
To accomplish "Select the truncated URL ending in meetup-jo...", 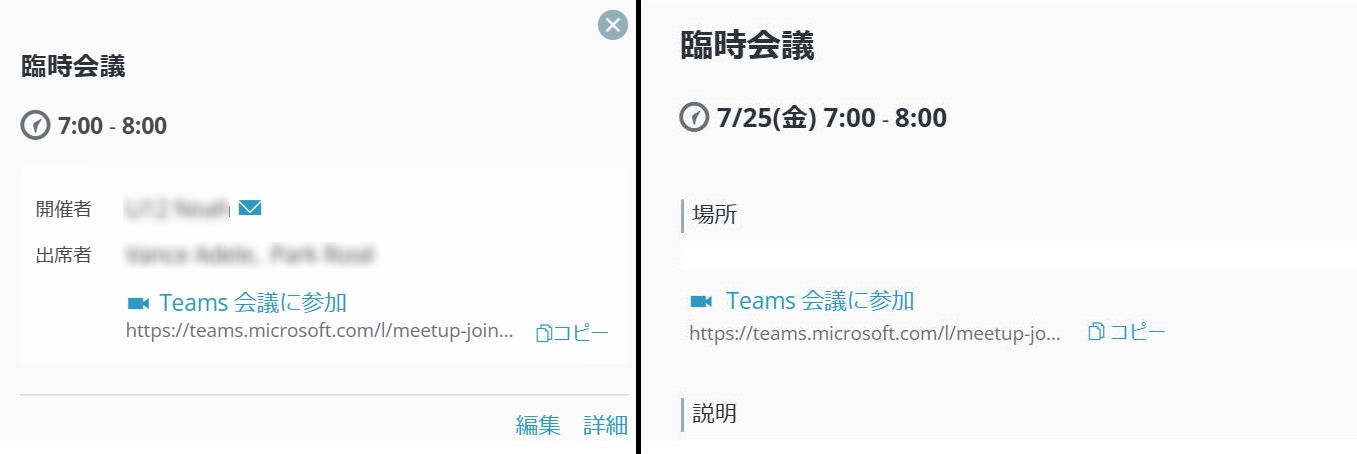I will click(x=875, y=333).
